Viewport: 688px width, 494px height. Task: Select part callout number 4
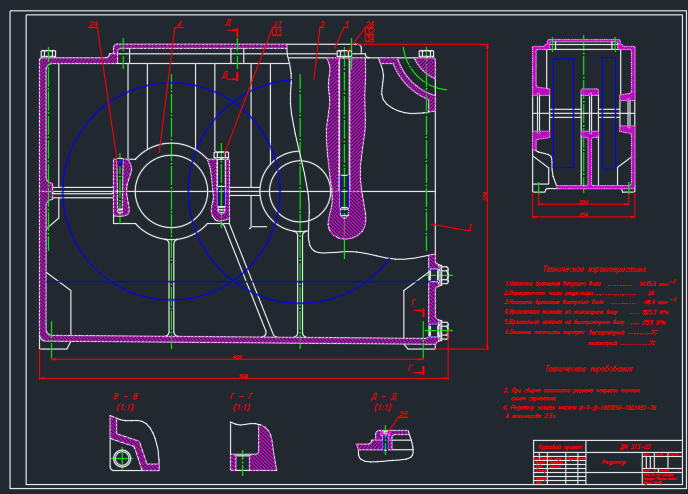coord(179,25)
